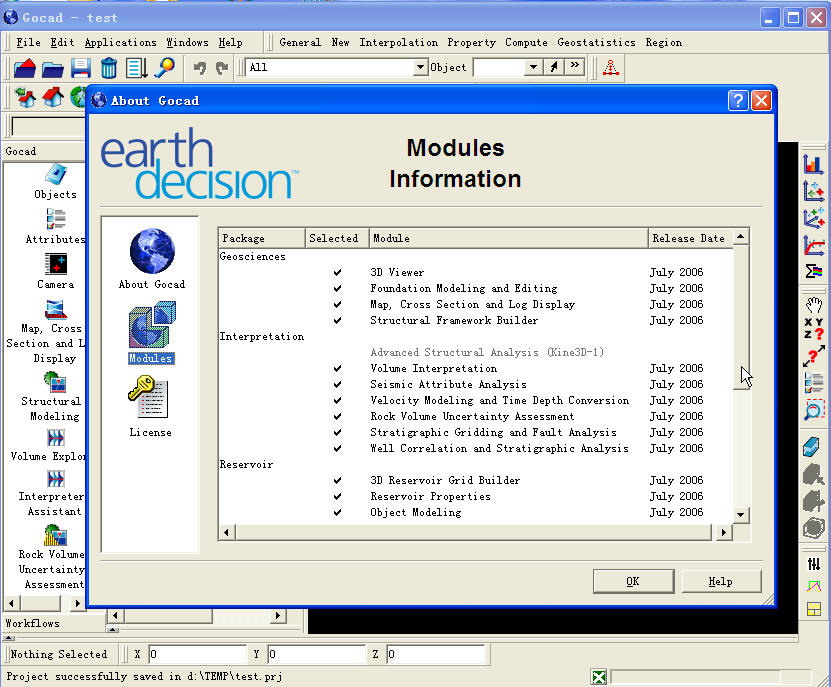The width and height of the screenshot is (831, 687).
Task: Toggle the checkmark for Rock Volume Uncertainty Assessment module
Action: pos(337,417)
